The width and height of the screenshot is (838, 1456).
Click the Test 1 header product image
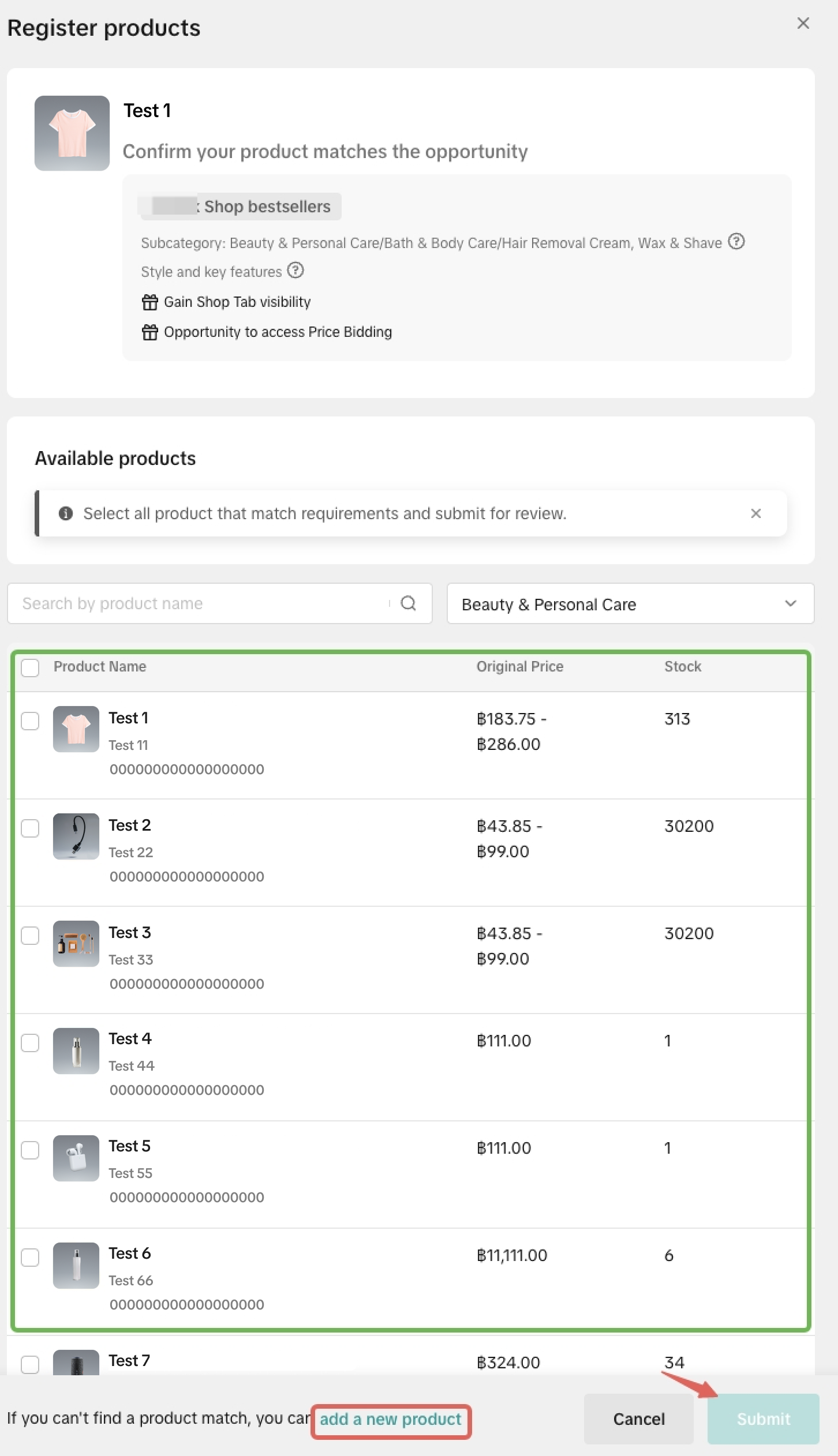click(x=72, y=133)
